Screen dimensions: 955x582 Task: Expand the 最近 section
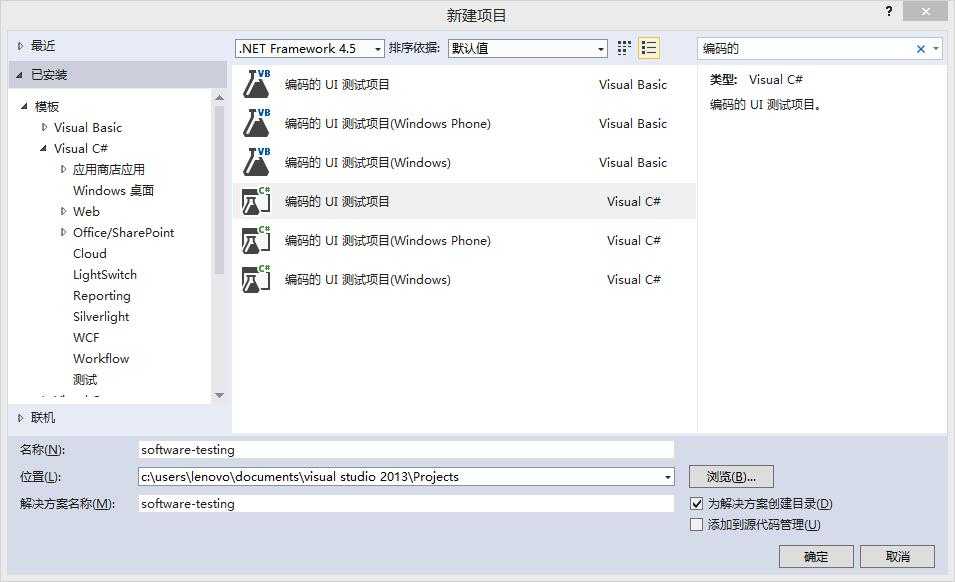click(20, 46)
